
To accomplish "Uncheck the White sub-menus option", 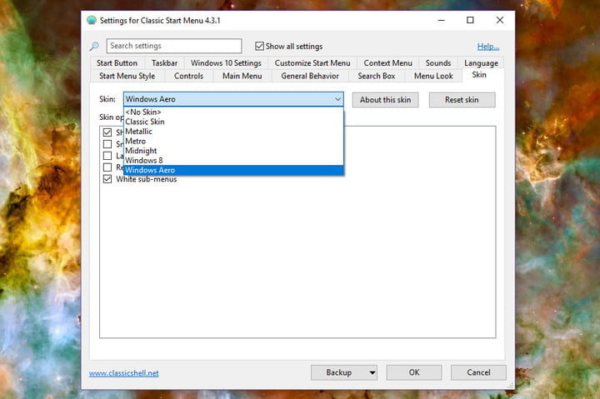I will (x=108, y=179).
